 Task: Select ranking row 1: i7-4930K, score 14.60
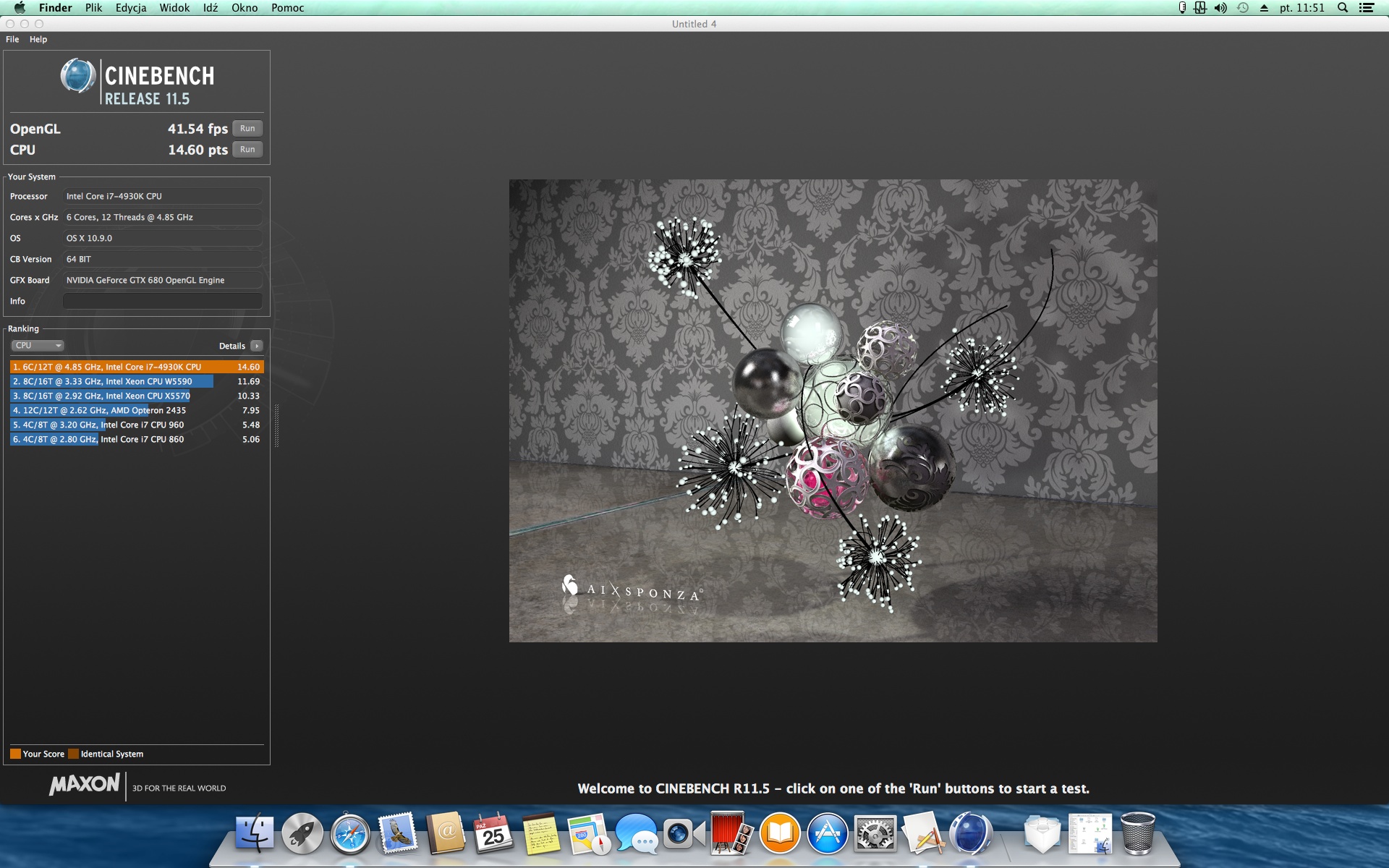[137, 367]
